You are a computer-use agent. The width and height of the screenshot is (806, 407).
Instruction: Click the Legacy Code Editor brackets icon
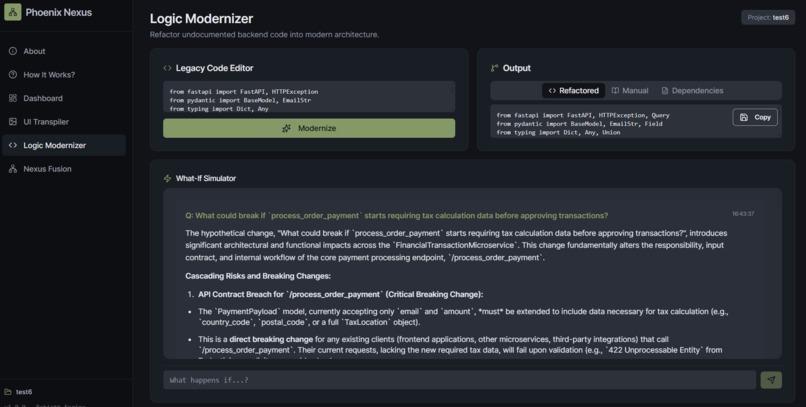(x=167, y=68)
